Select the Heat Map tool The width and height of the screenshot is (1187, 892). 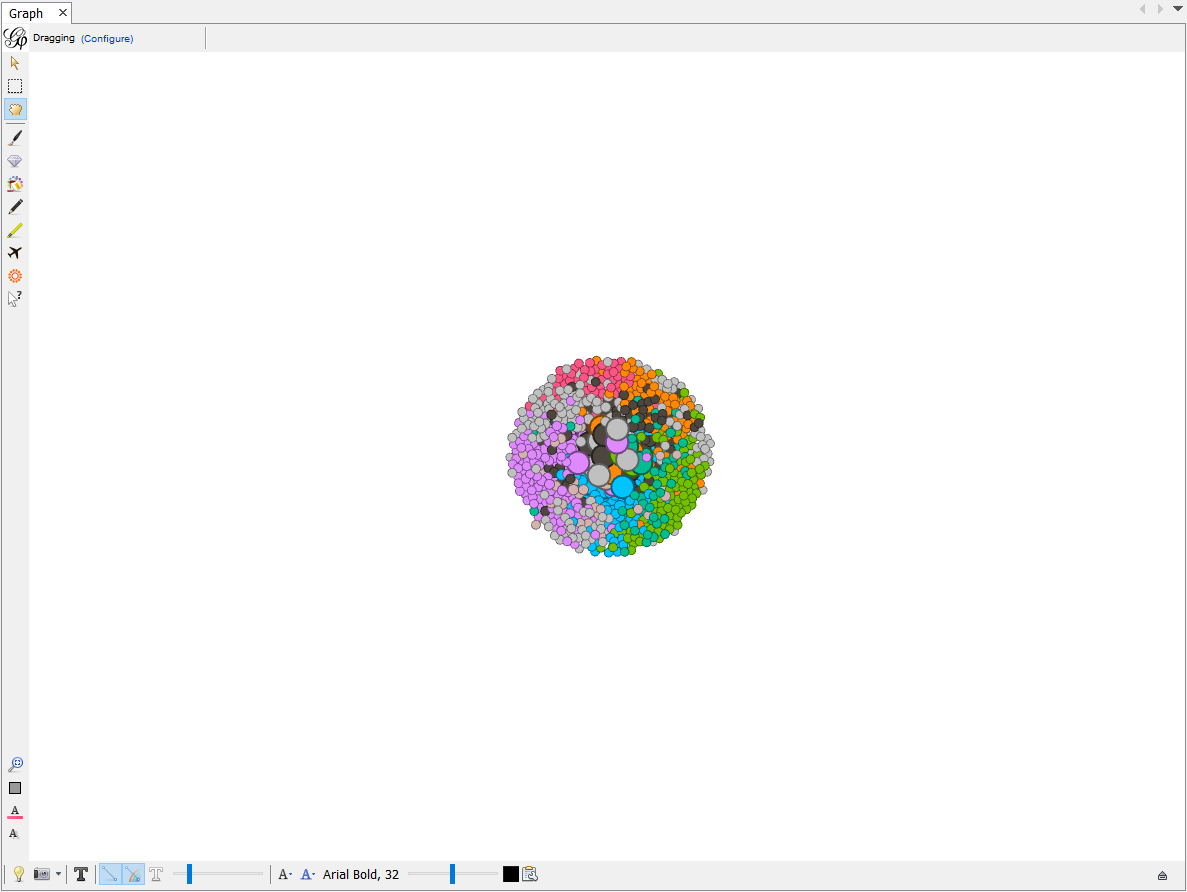15,276
